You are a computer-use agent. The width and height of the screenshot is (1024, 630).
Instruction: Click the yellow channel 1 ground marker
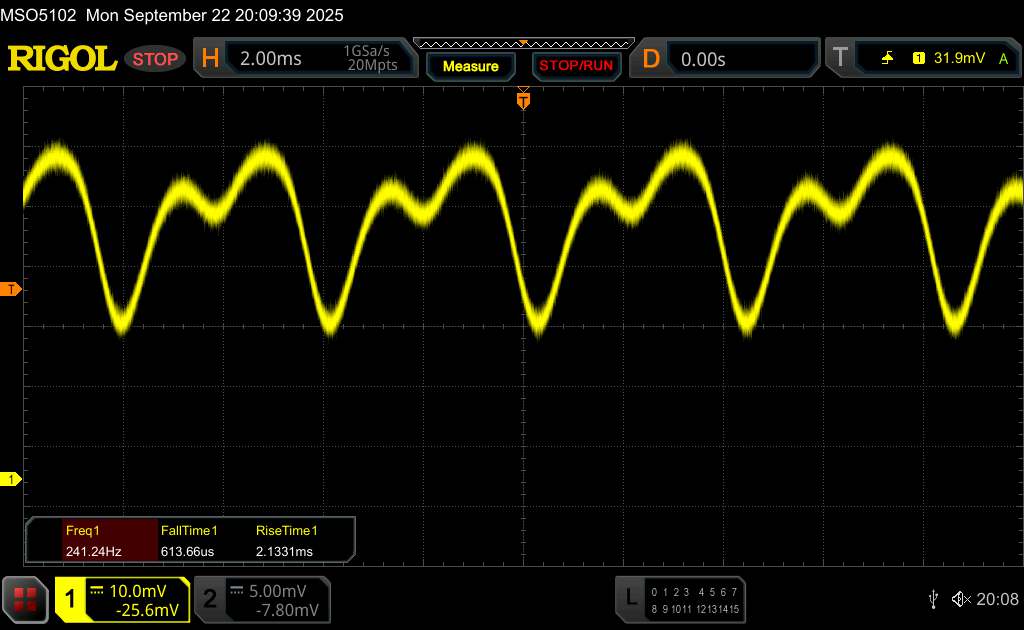tap(11, 480)
